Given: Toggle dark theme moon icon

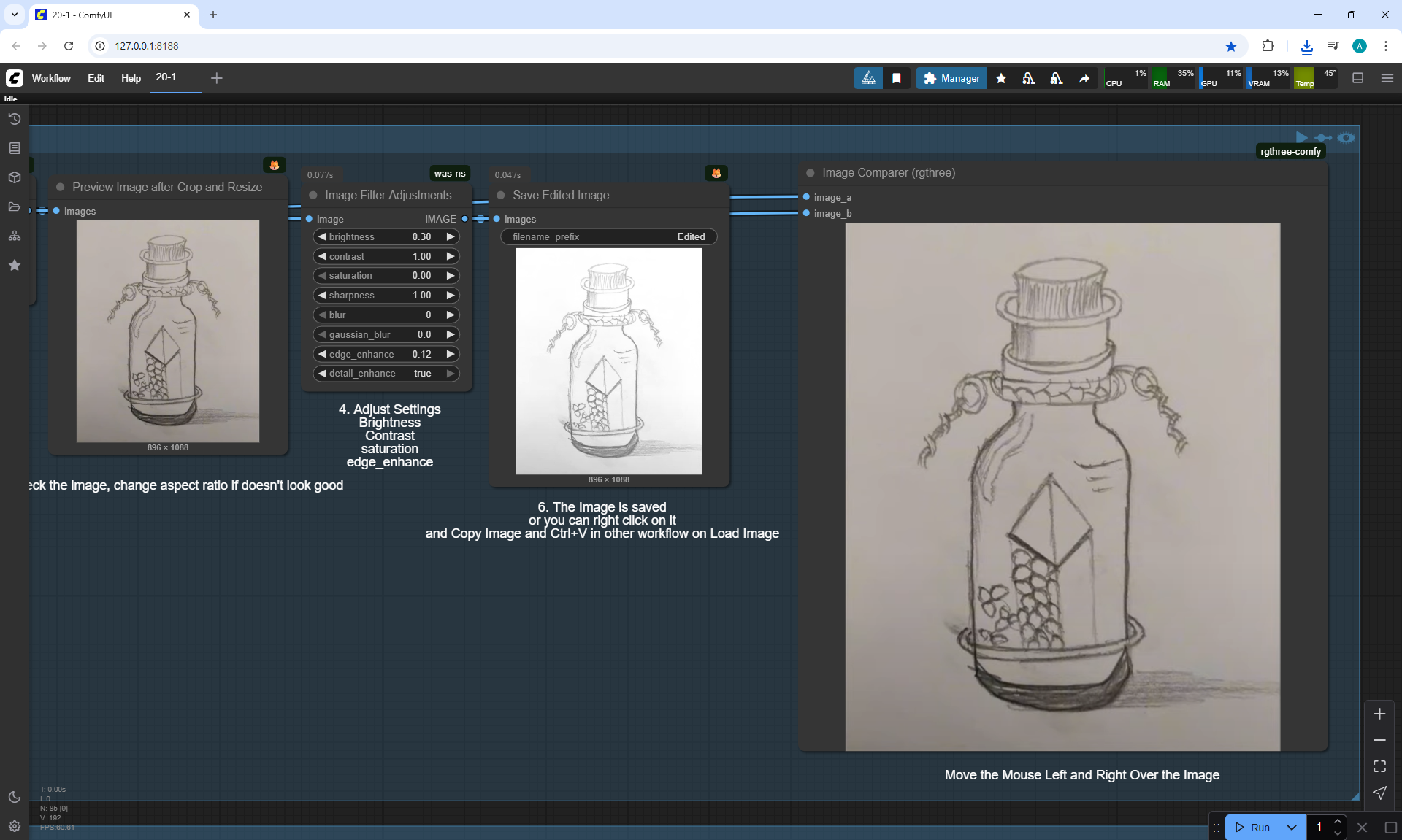Looking at the screenshot, I should 14,797.
